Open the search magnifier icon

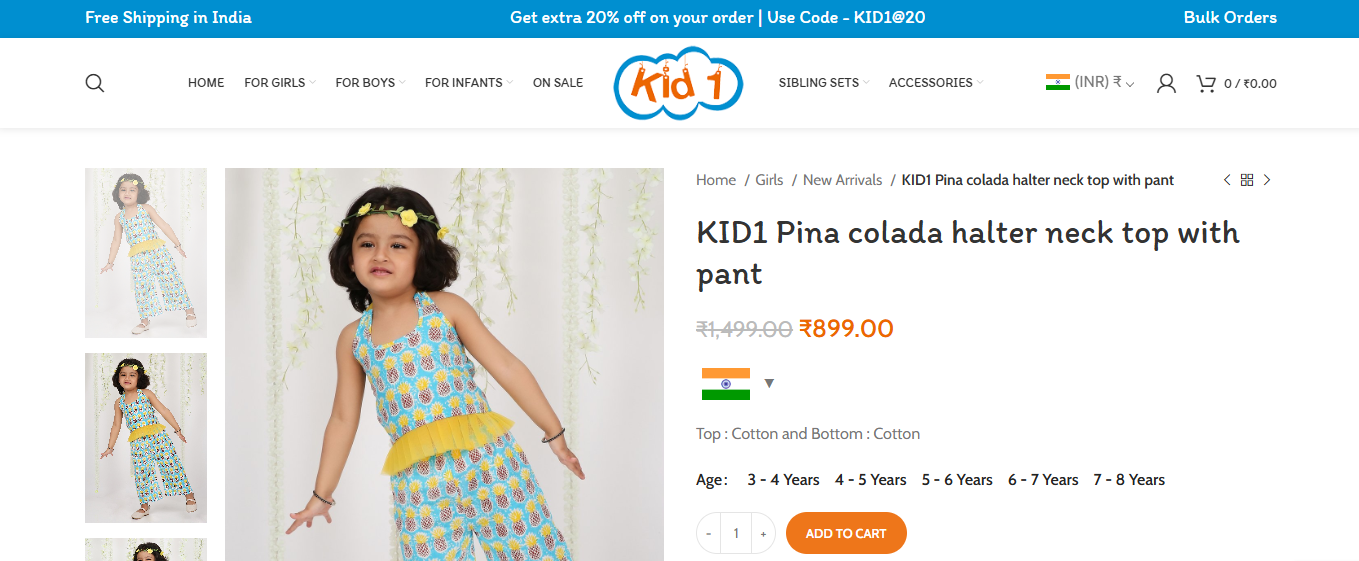click(x=95, y=83)
